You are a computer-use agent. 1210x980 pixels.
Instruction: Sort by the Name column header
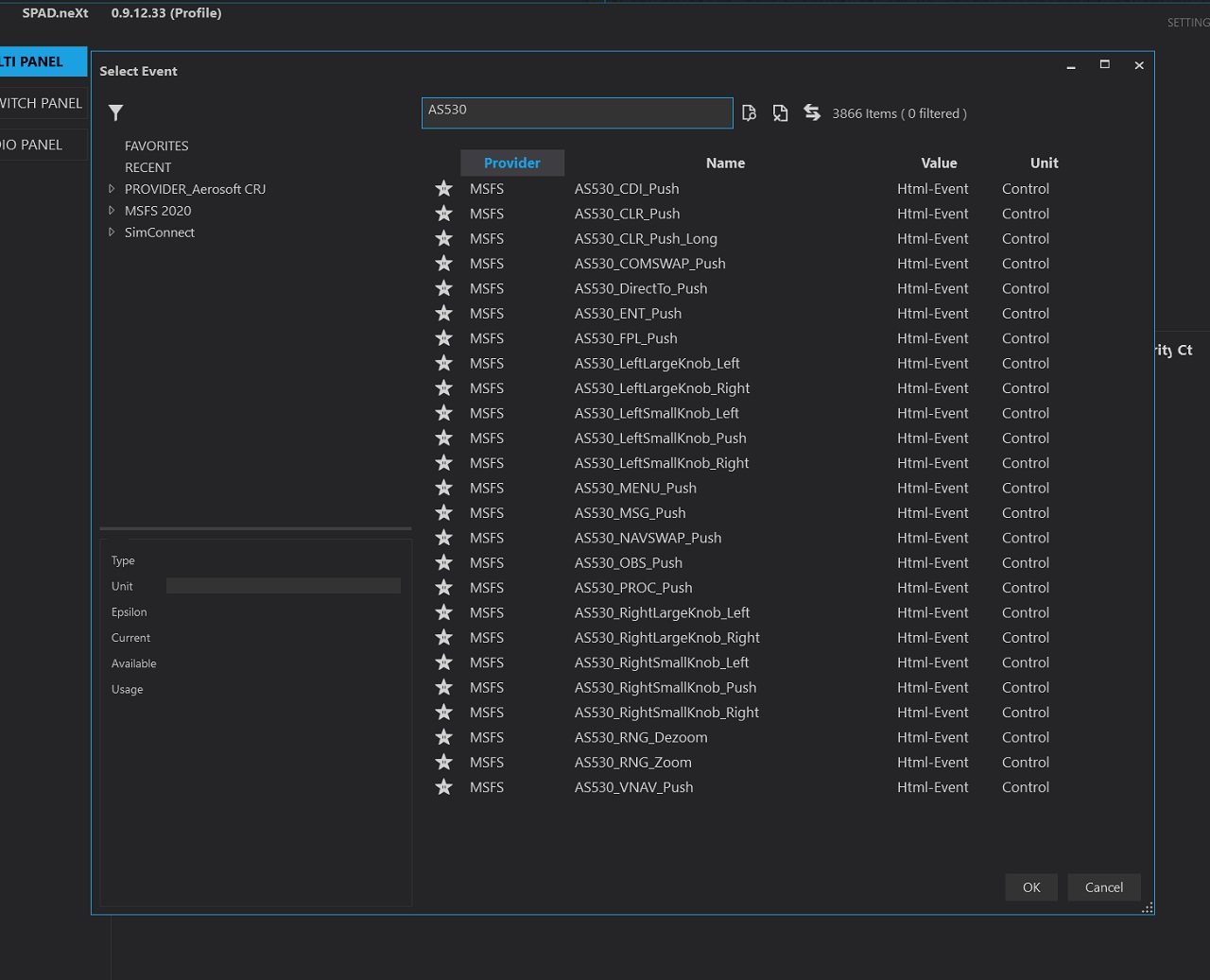725,163
